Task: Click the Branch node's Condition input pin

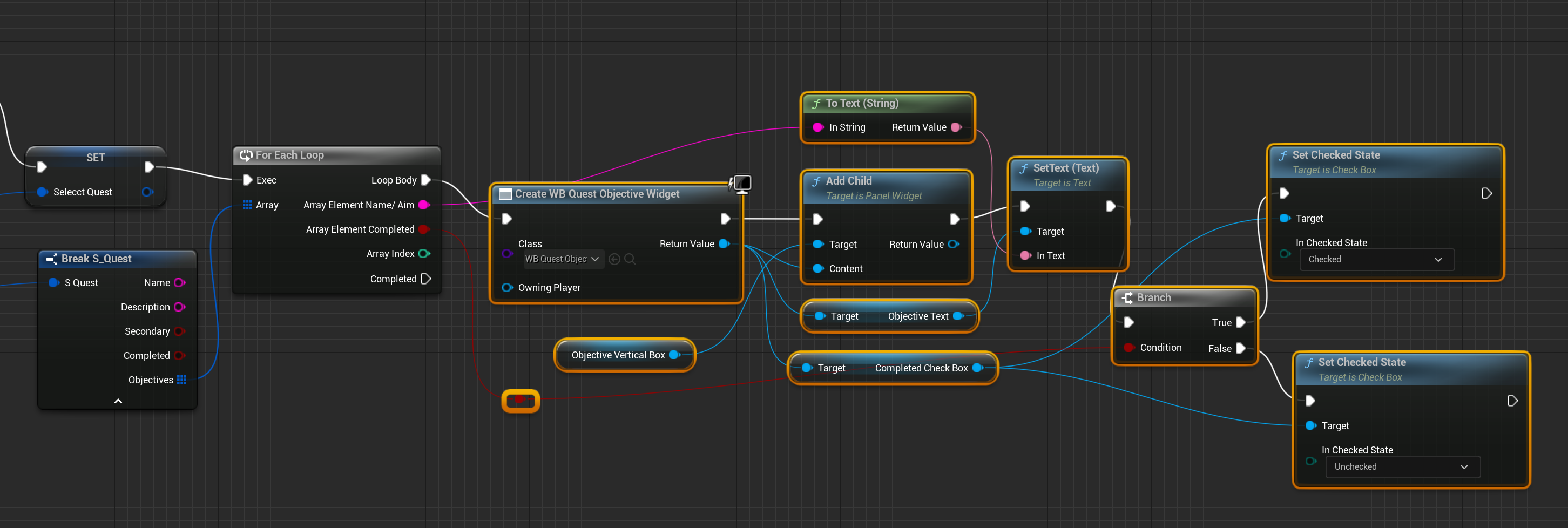Action: click(x=1129, y=347)
